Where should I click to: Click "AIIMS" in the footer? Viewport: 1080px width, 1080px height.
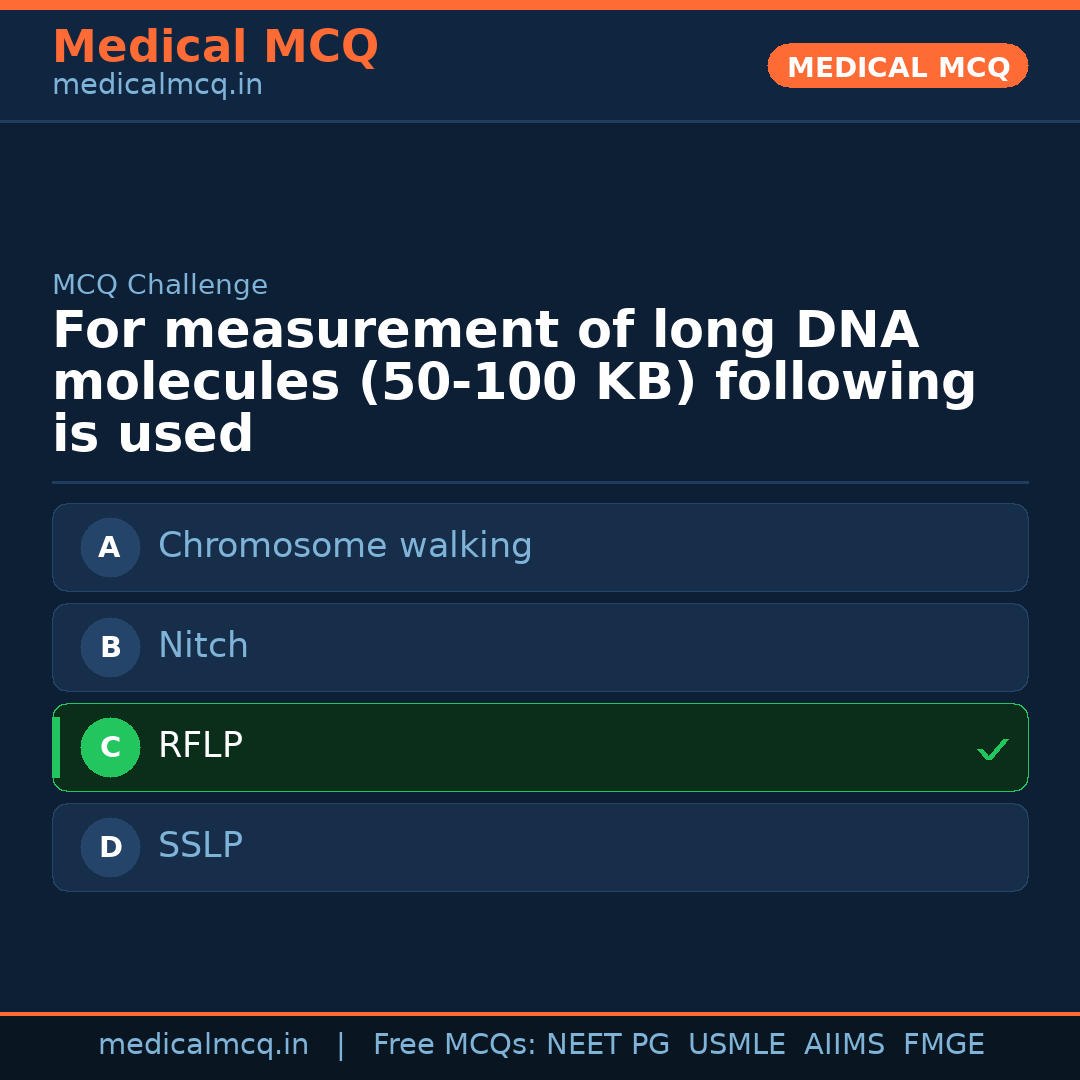point(844,1045)
